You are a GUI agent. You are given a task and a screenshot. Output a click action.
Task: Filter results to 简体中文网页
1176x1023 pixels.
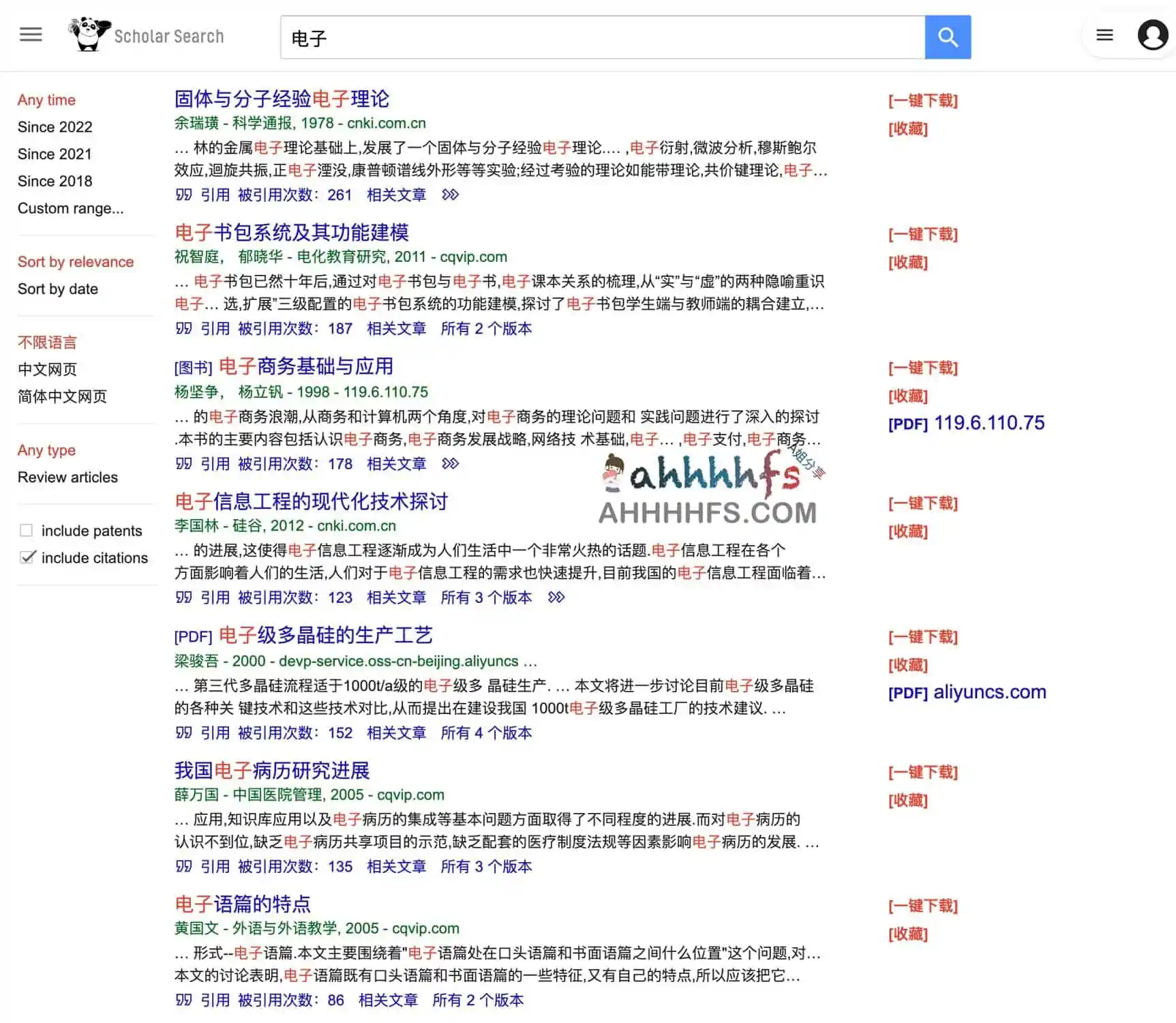click(62, 396)
